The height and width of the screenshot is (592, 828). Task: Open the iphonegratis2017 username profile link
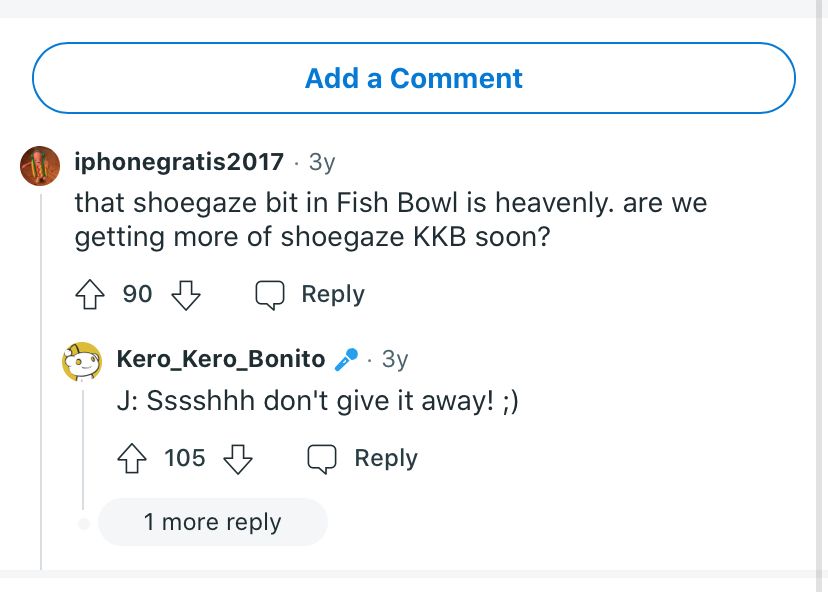pos(180,162)
